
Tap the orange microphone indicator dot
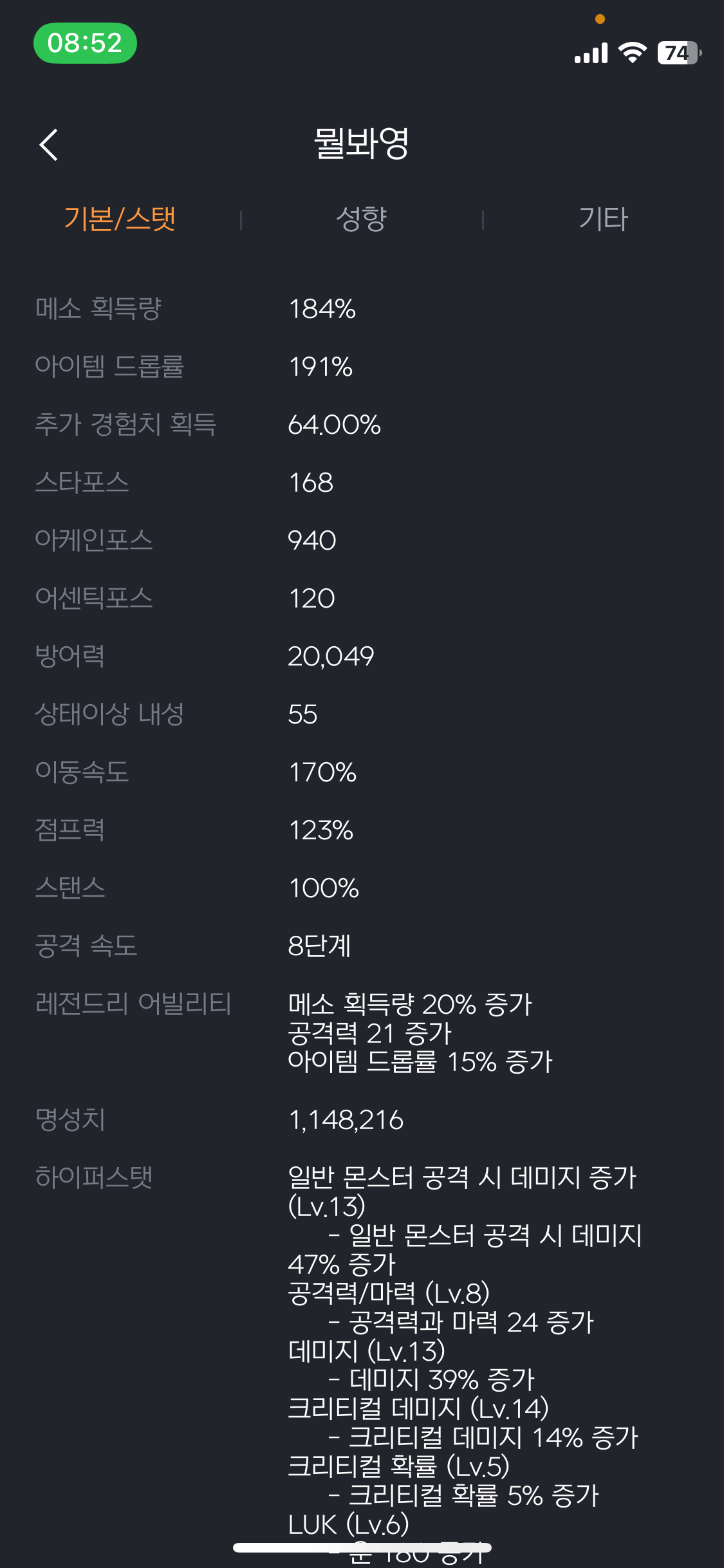(600, 19)
